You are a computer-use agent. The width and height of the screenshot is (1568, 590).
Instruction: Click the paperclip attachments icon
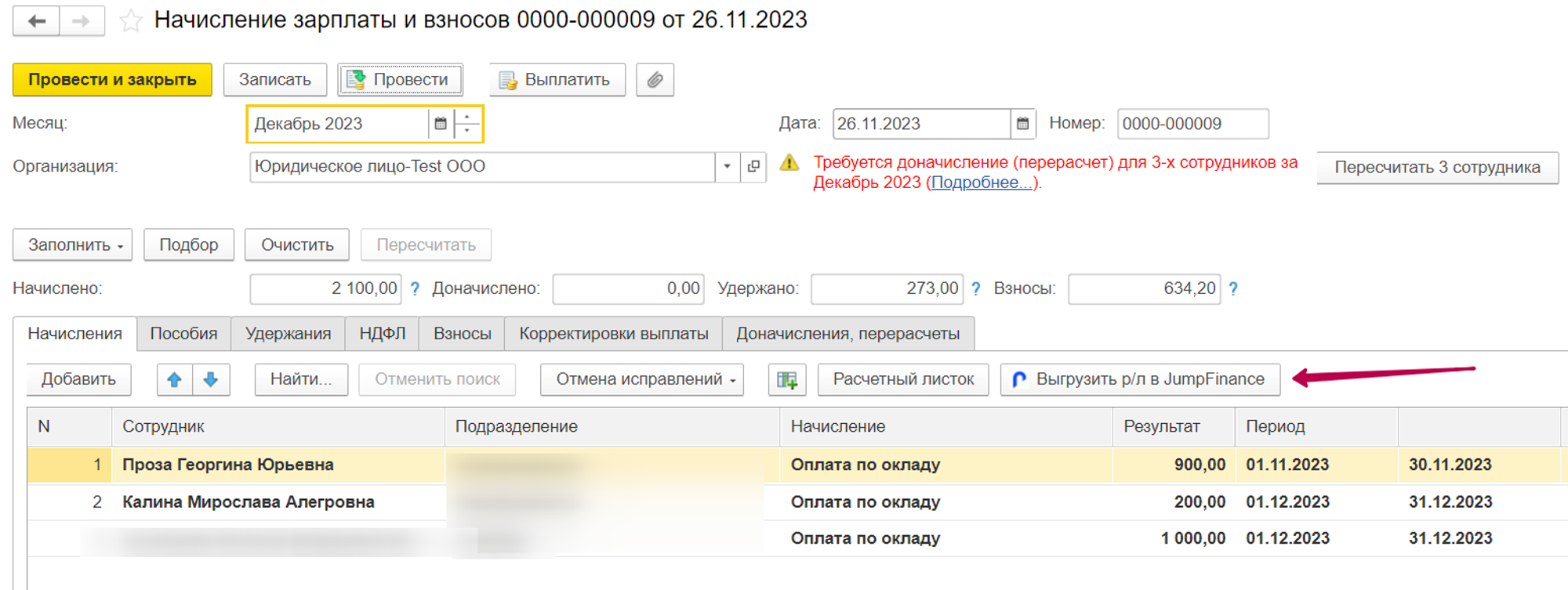pyautogui.click(x=655, y=80)
